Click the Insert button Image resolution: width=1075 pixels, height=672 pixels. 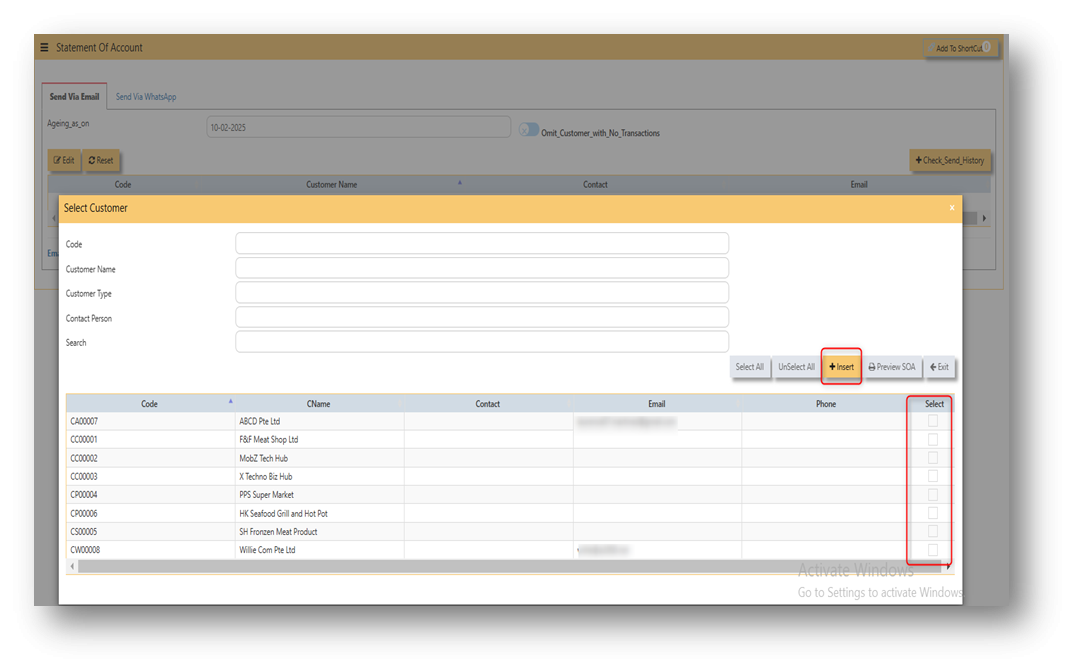click(x=841, y=367)
